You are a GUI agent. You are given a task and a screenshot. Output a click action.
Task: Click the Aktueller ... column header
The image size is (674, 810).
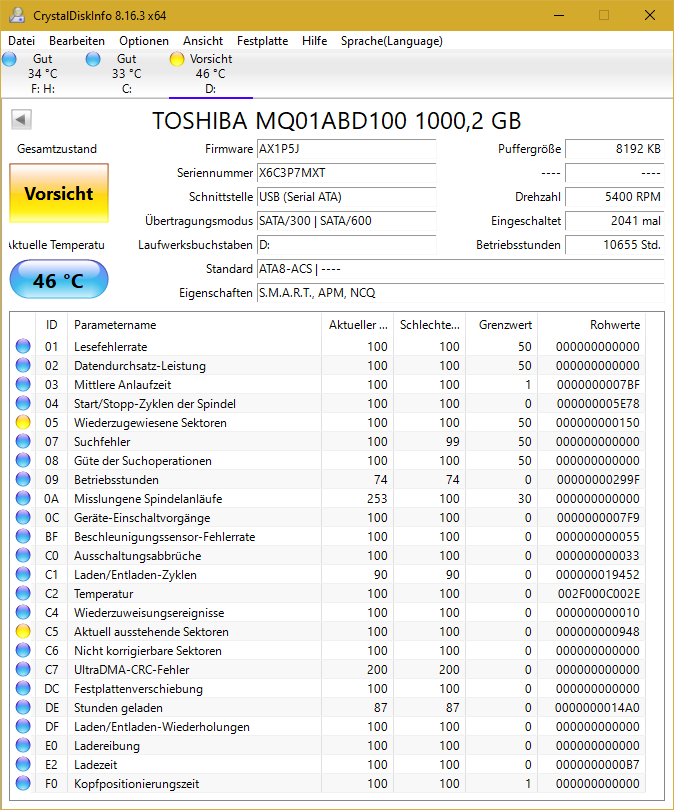[x=357, y=324]
